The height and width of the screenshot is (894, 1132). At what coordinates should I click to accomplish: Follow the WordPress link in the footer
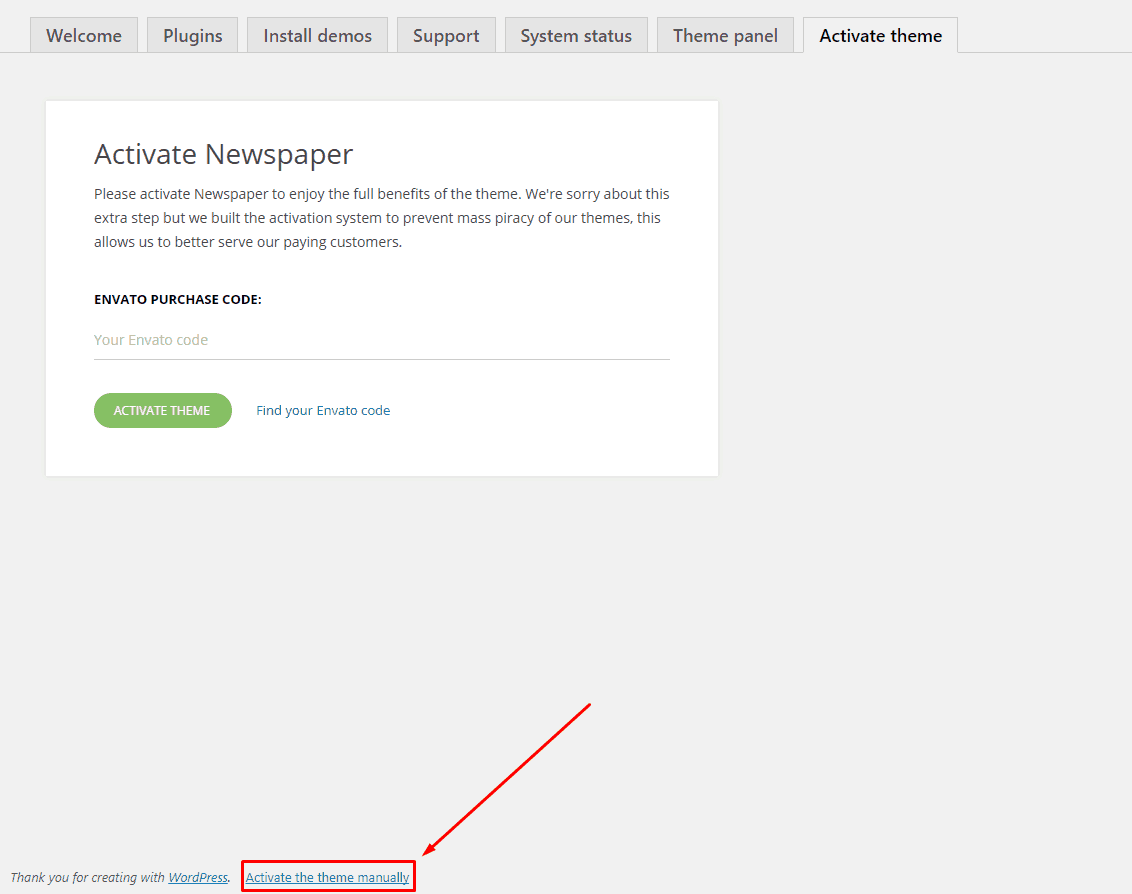coord(198,877)
